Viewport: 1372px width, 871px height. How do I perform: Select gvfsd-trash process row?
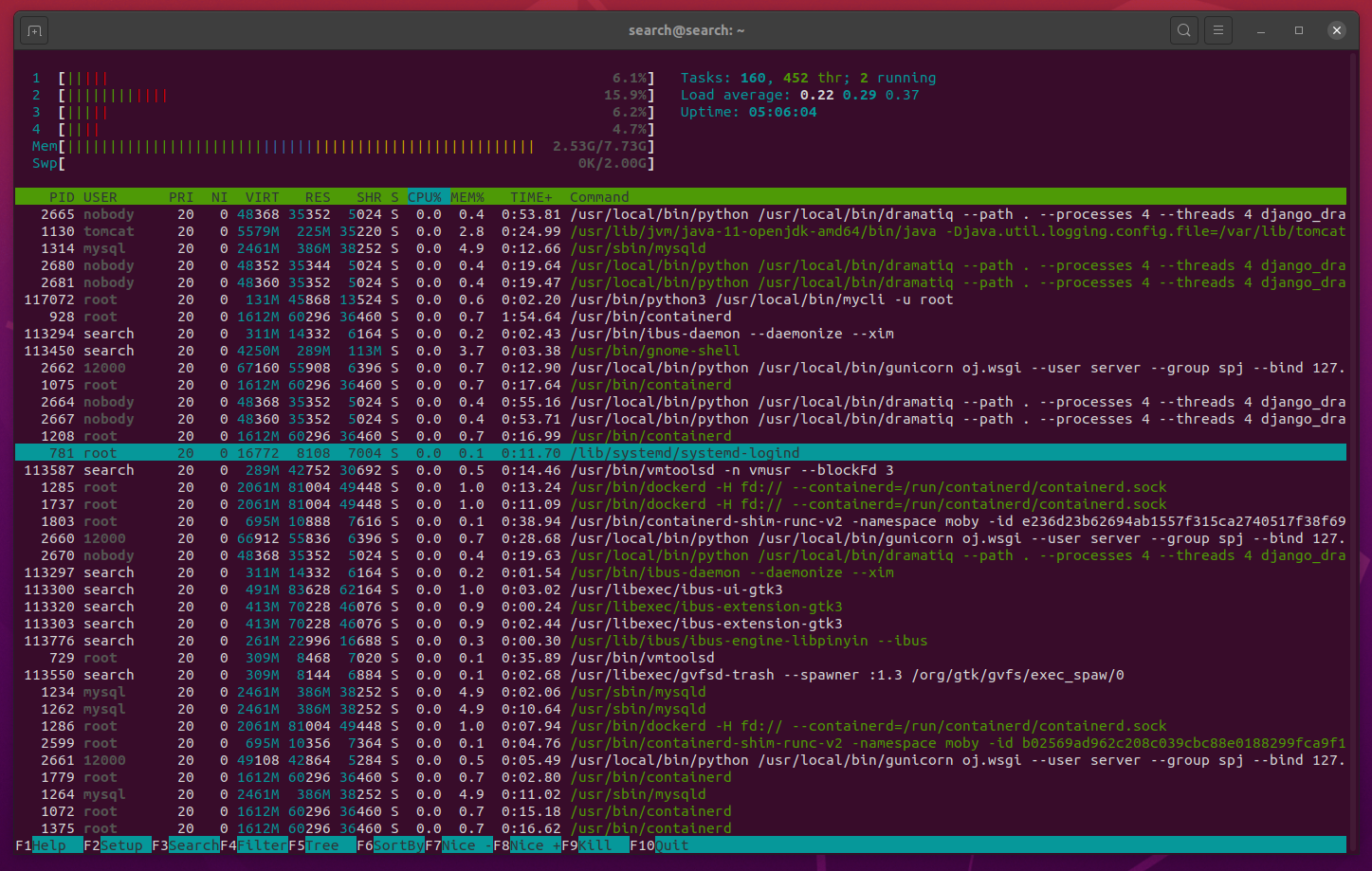(681, 675)
